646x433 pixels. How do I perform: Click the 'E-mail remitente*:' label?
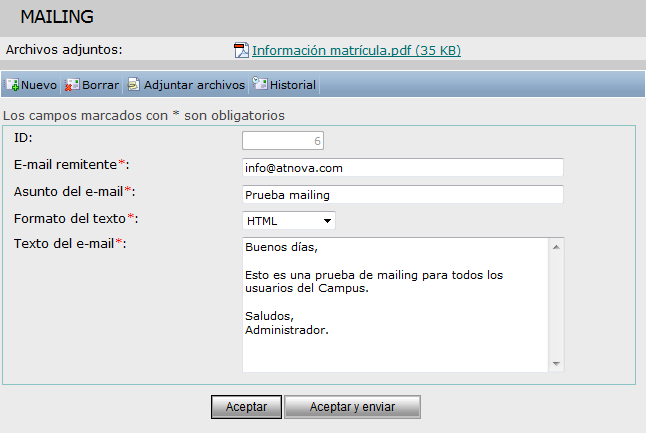click(71, 164)
